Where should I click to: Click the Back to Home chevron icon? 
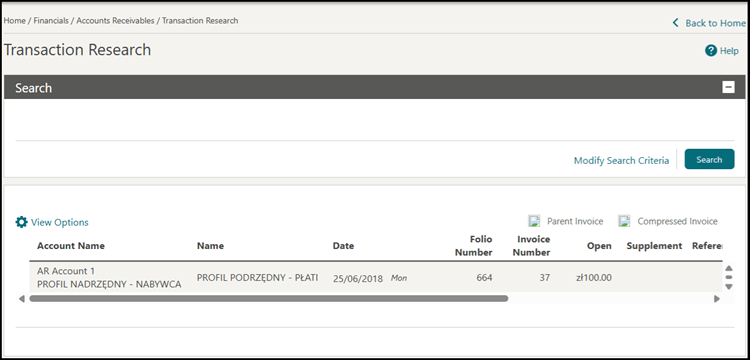[x=675, y=23]
